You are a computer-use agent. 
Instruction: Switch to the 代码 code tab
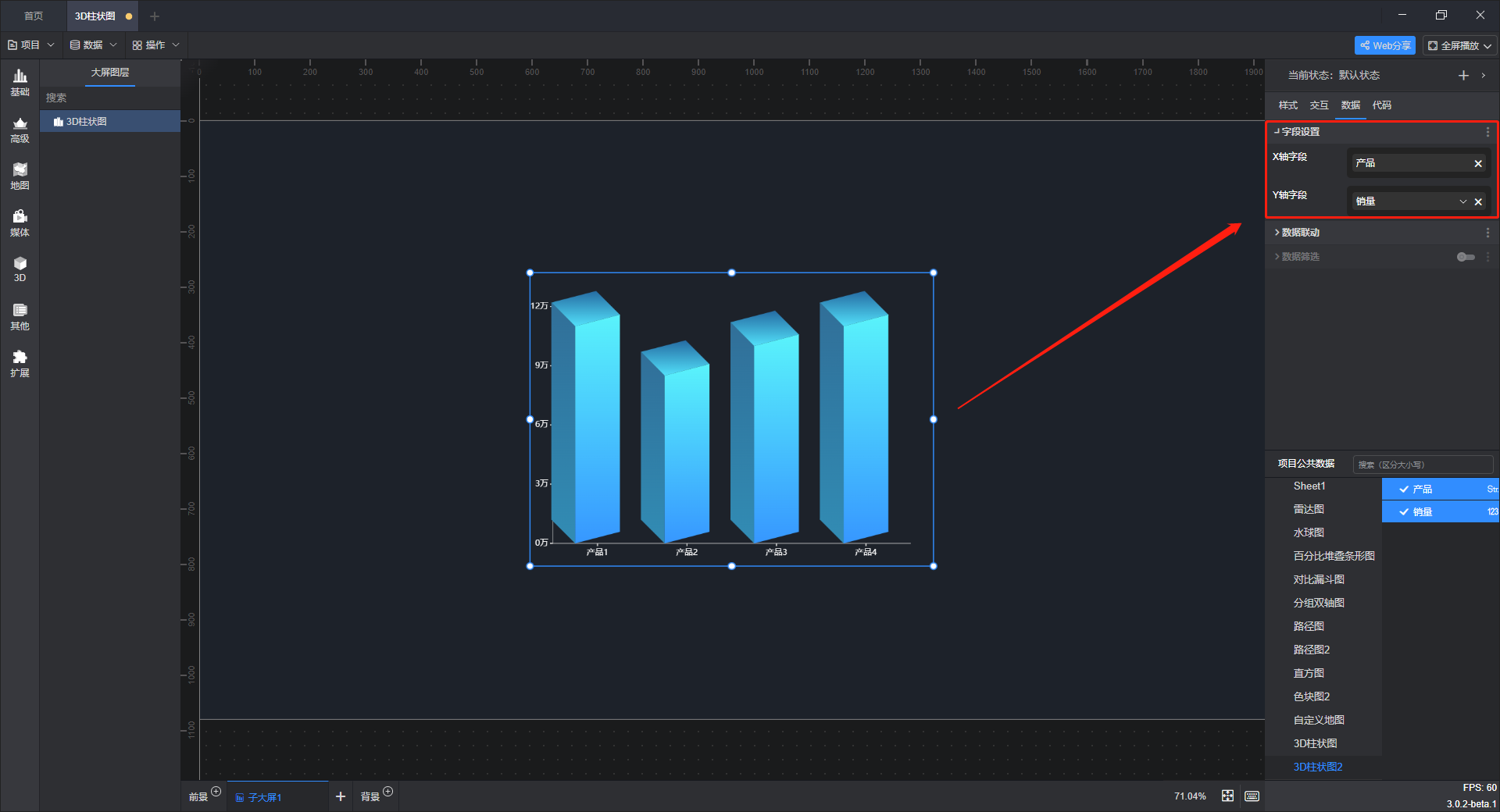pyautogui.click(x=1382, y=105)
